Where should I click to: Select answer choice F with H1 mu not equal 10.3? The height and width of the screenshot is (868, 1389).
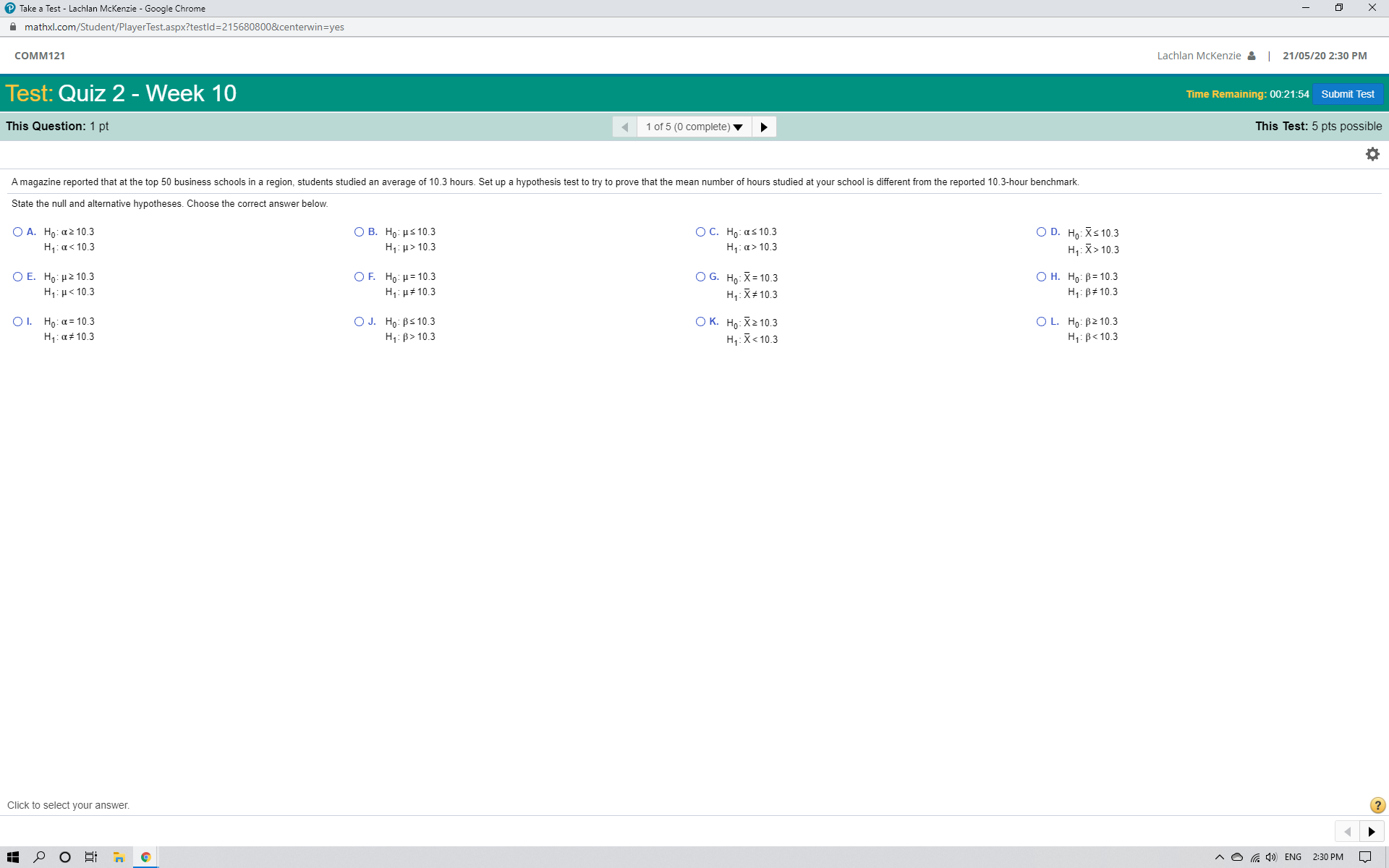point(360,276)
